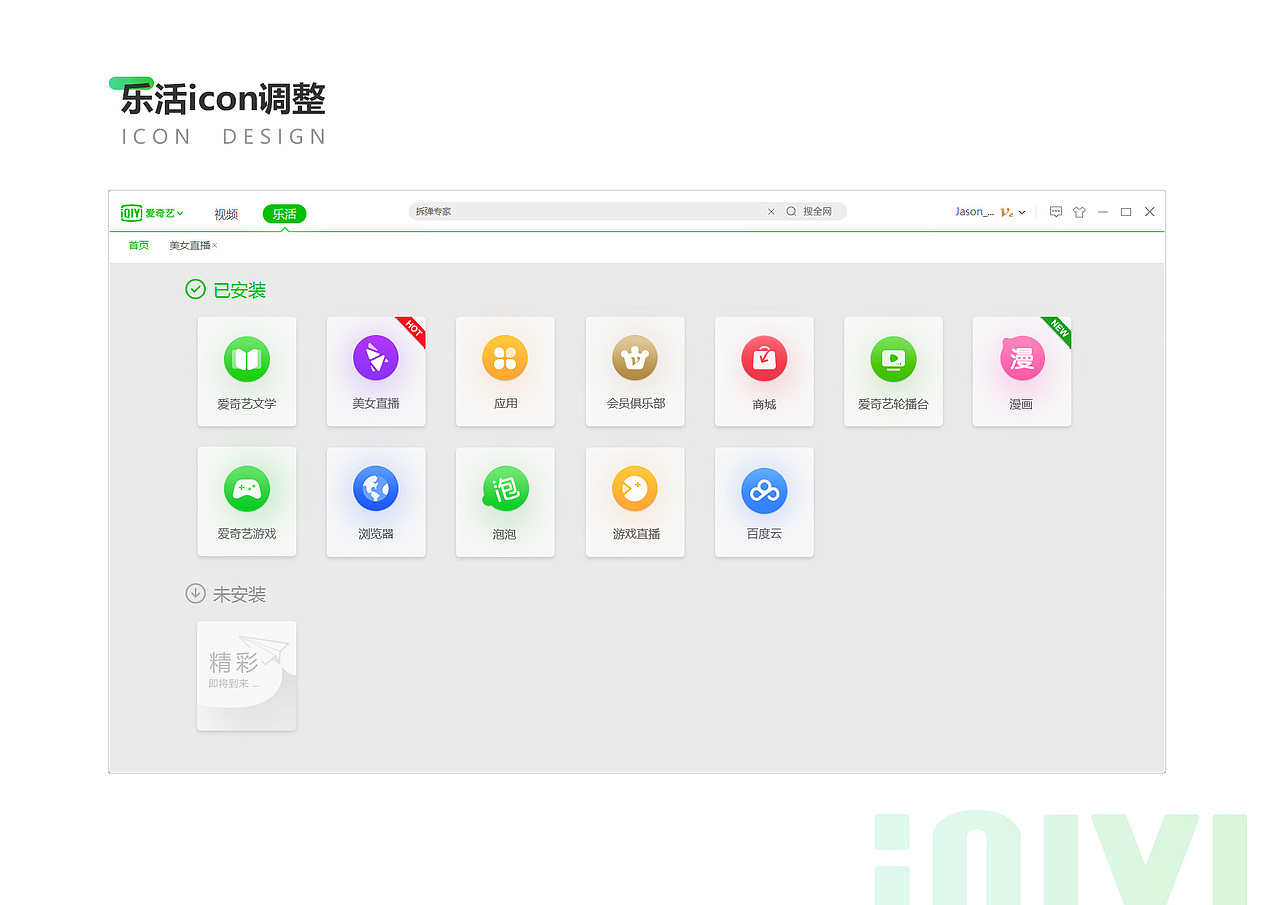Launch the 游戏直播 orange icon
Viewport: 1280px width, 905px height.
[634, 489]
